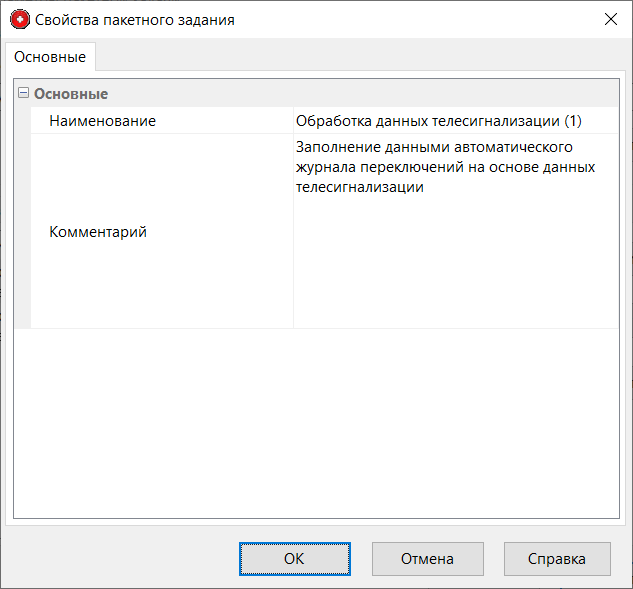Select the "Наименование" property label
This screenshot has width=633, height=589.
pyautogui.click(x=102, y=121)
